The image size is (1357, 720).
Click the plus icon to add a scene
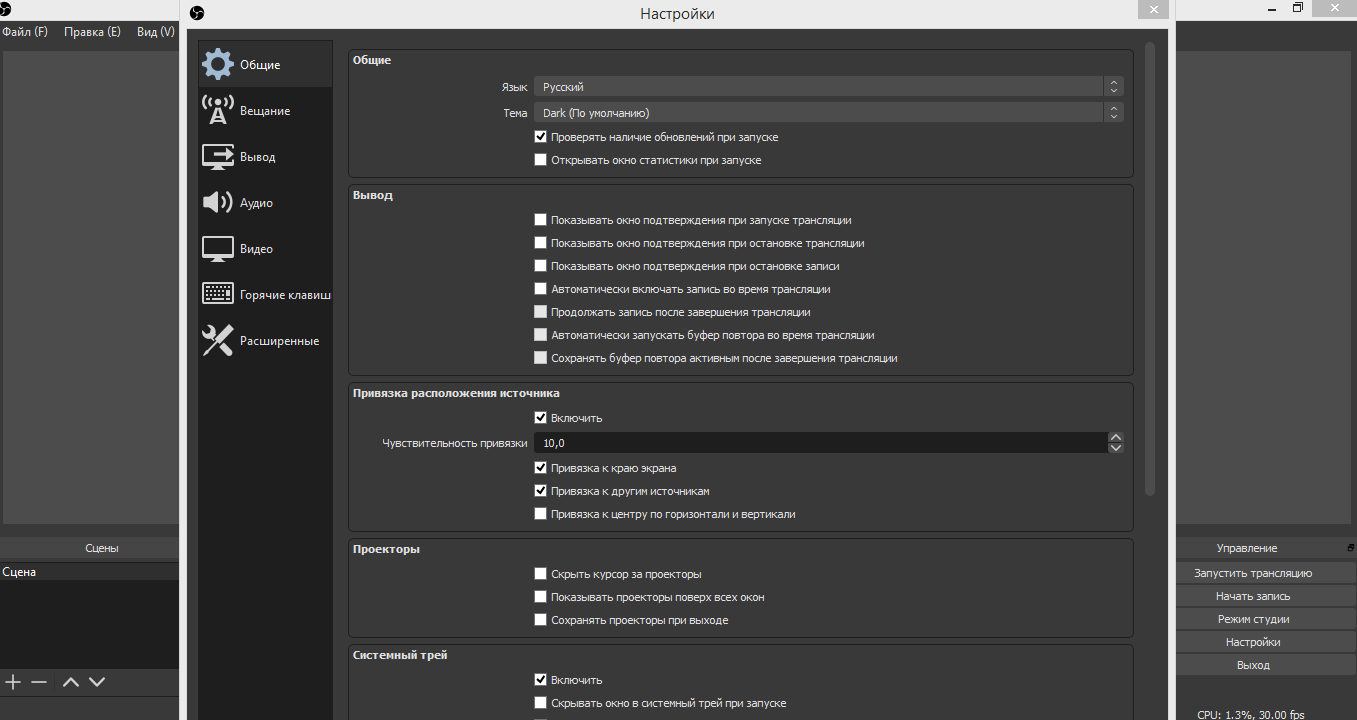[13, 682]
